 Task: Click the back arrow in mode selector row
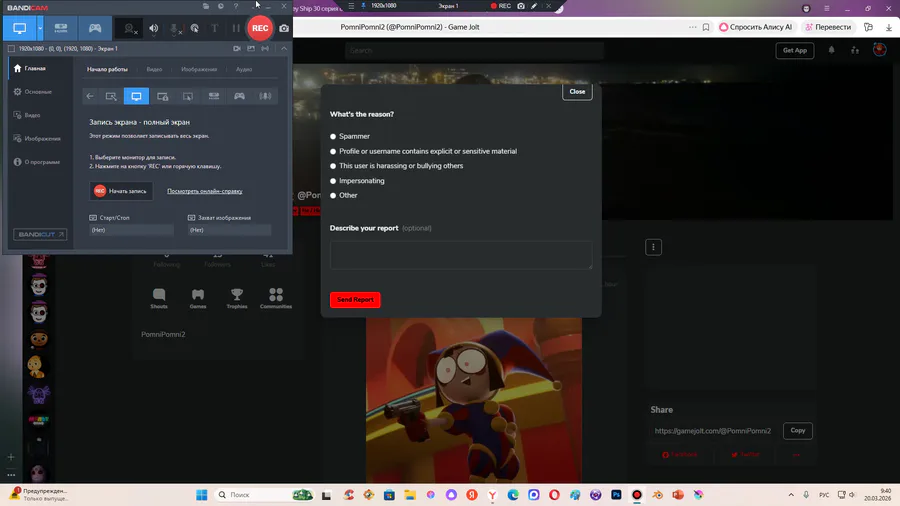click(x=90, y=96)
